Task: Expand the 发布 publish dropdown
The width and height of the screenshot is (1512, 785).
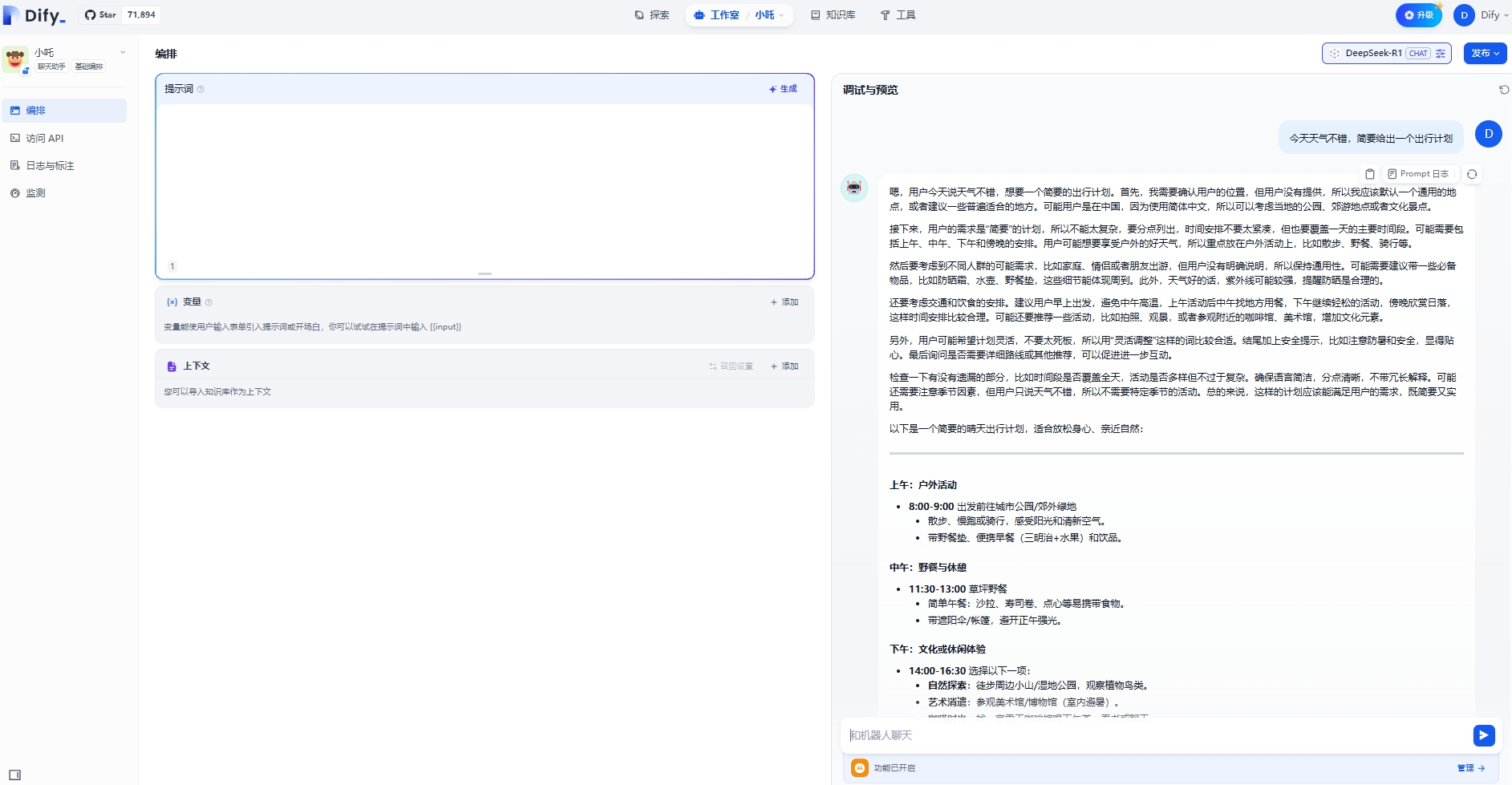Action: 1485,54
